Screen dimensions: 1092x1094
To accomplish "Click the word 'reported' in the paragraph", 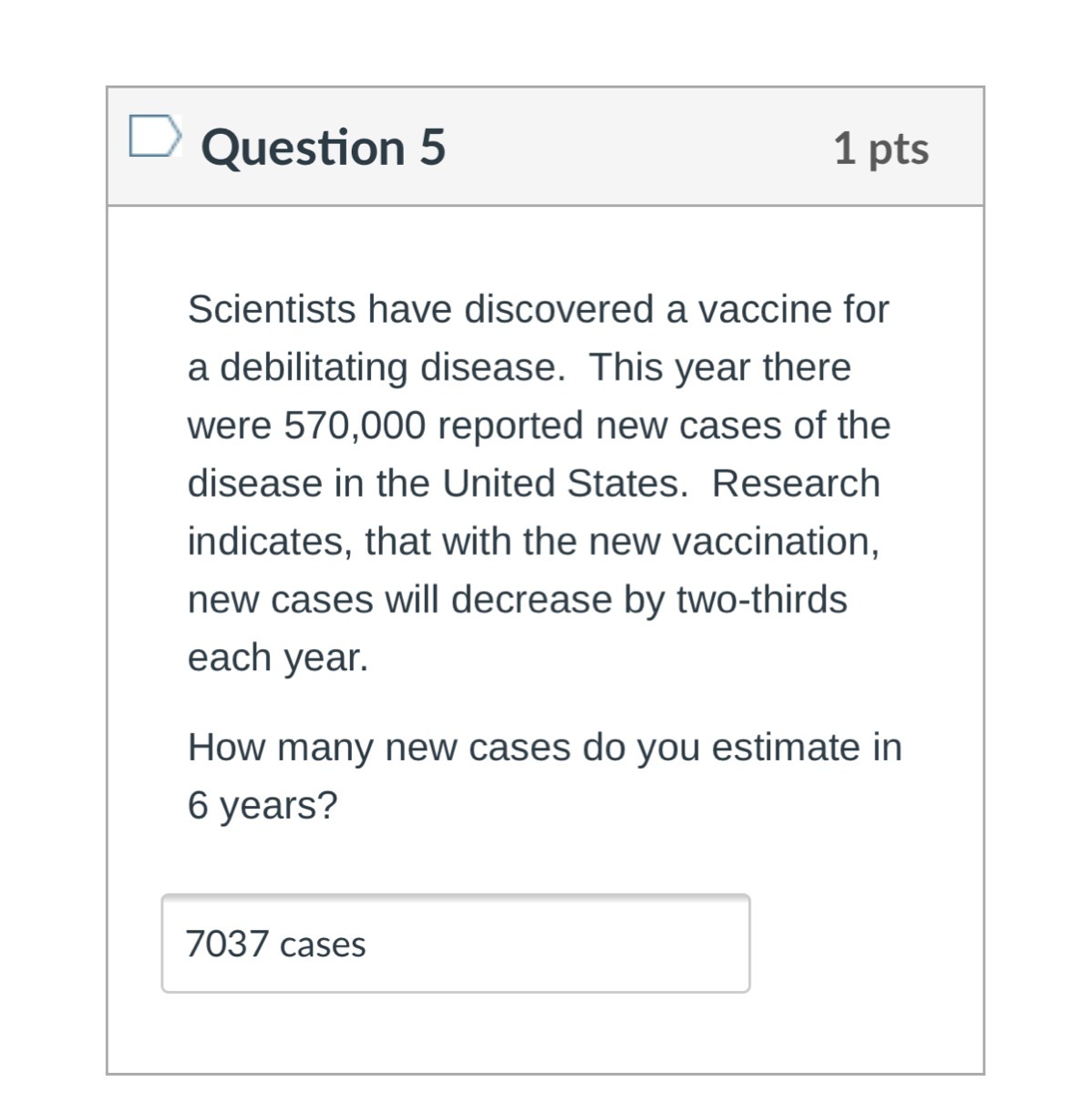I will tap(510, 426).
